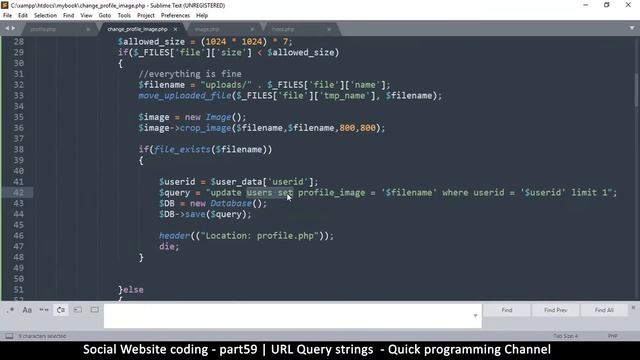Viewport: 640px width, 360px height.
Task: Close the change_profile_image.php tab
Action: (176, 29)
